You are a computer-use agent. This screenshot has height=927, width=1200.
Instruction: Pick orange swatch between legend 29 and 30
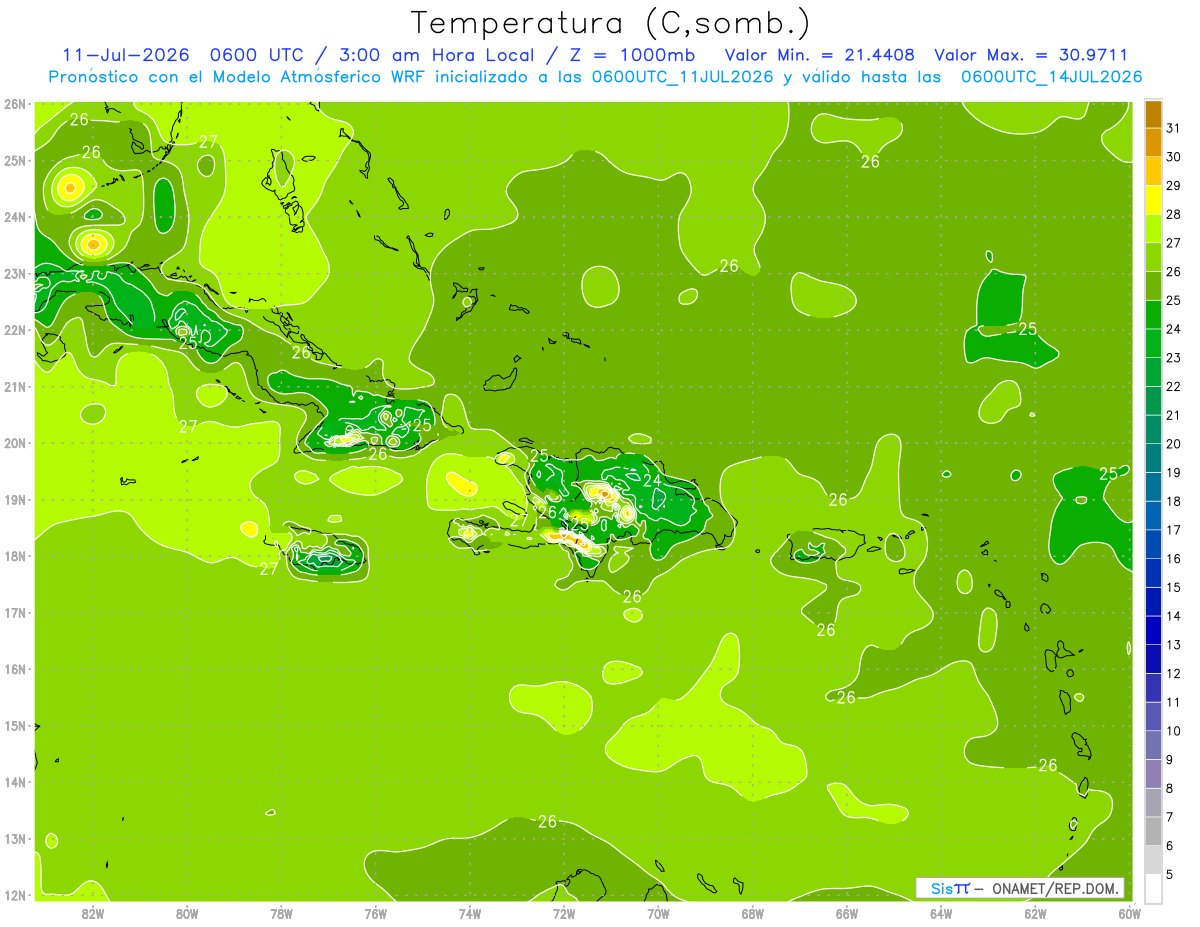pos(1153,172)
